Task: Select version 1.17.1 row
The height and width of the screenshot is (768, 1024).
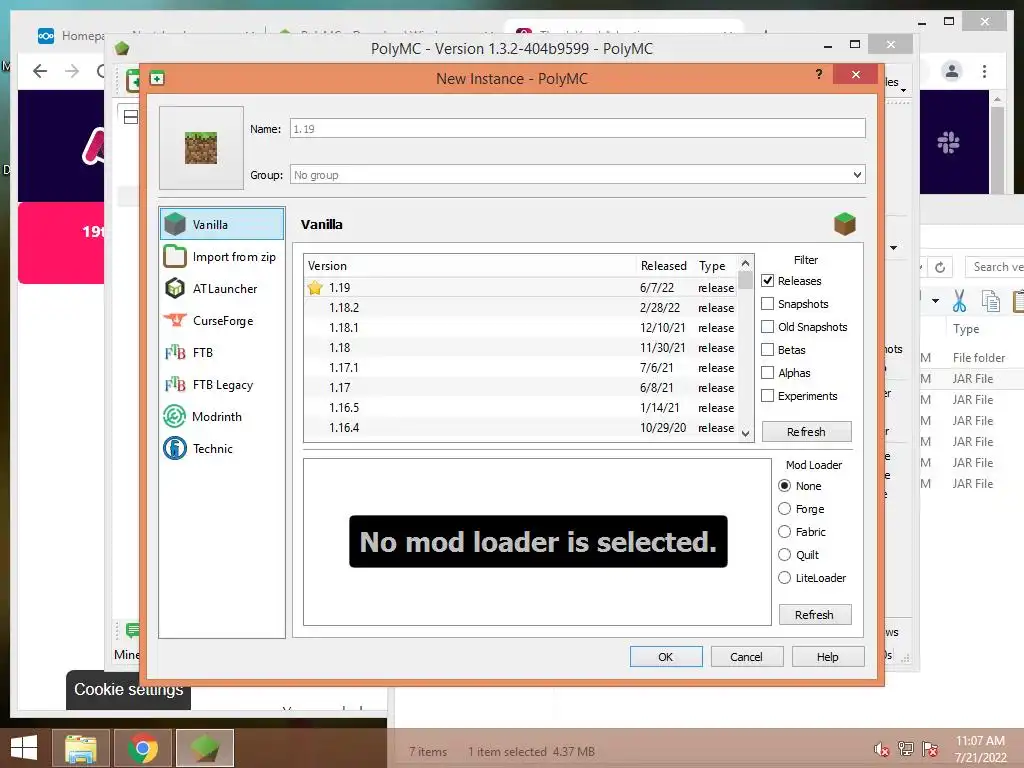Action: coord(521,368)
